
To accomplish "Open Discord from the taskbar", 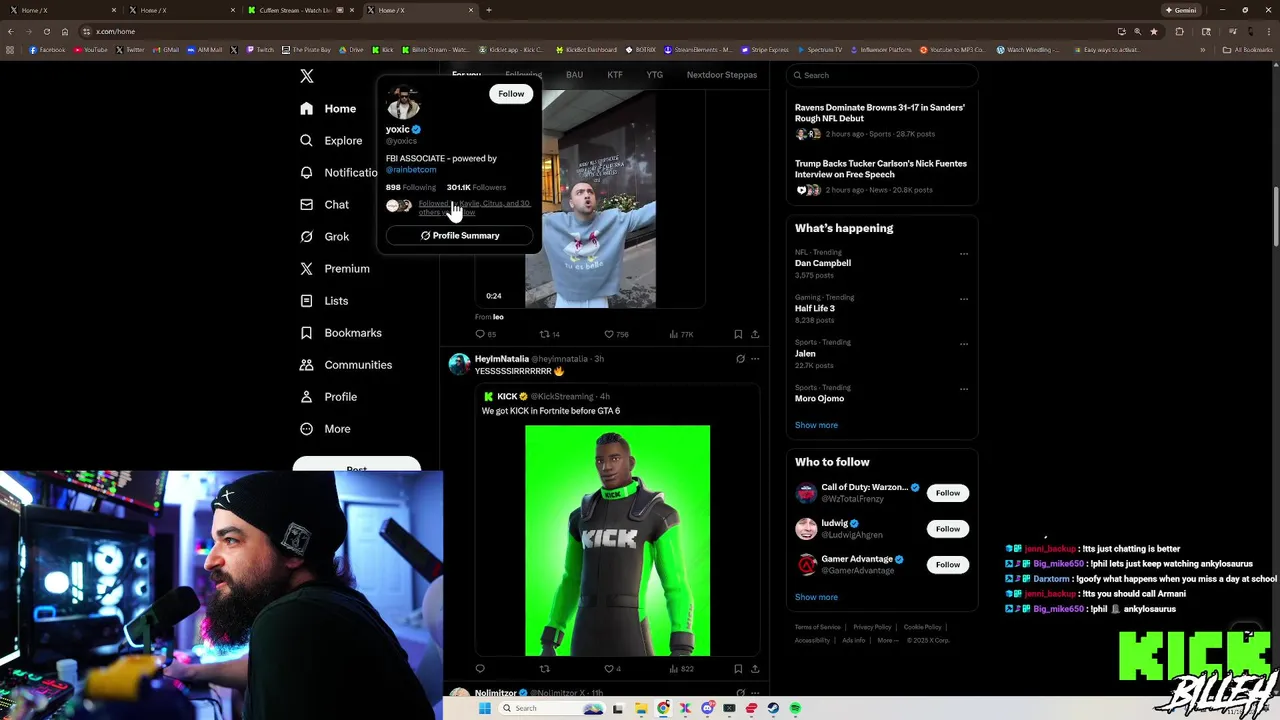I will click(707, 708).
